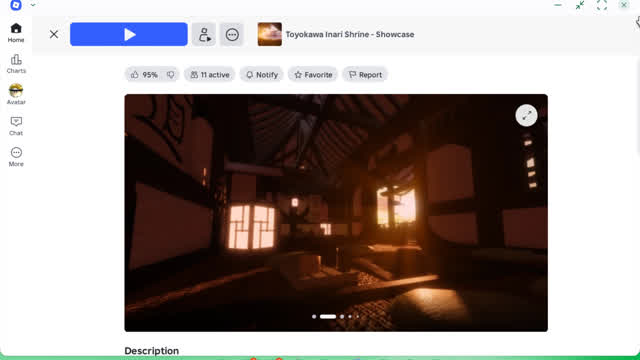Screen dimensions: 640x360
Task: Close the experience details panel with X
Action: (54, 34)
